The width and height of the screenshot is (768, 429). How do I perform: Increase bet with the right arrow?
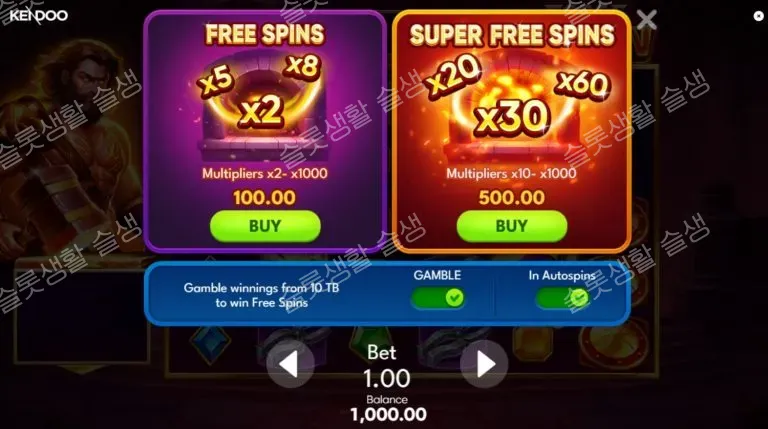click(x=484, y=364)
